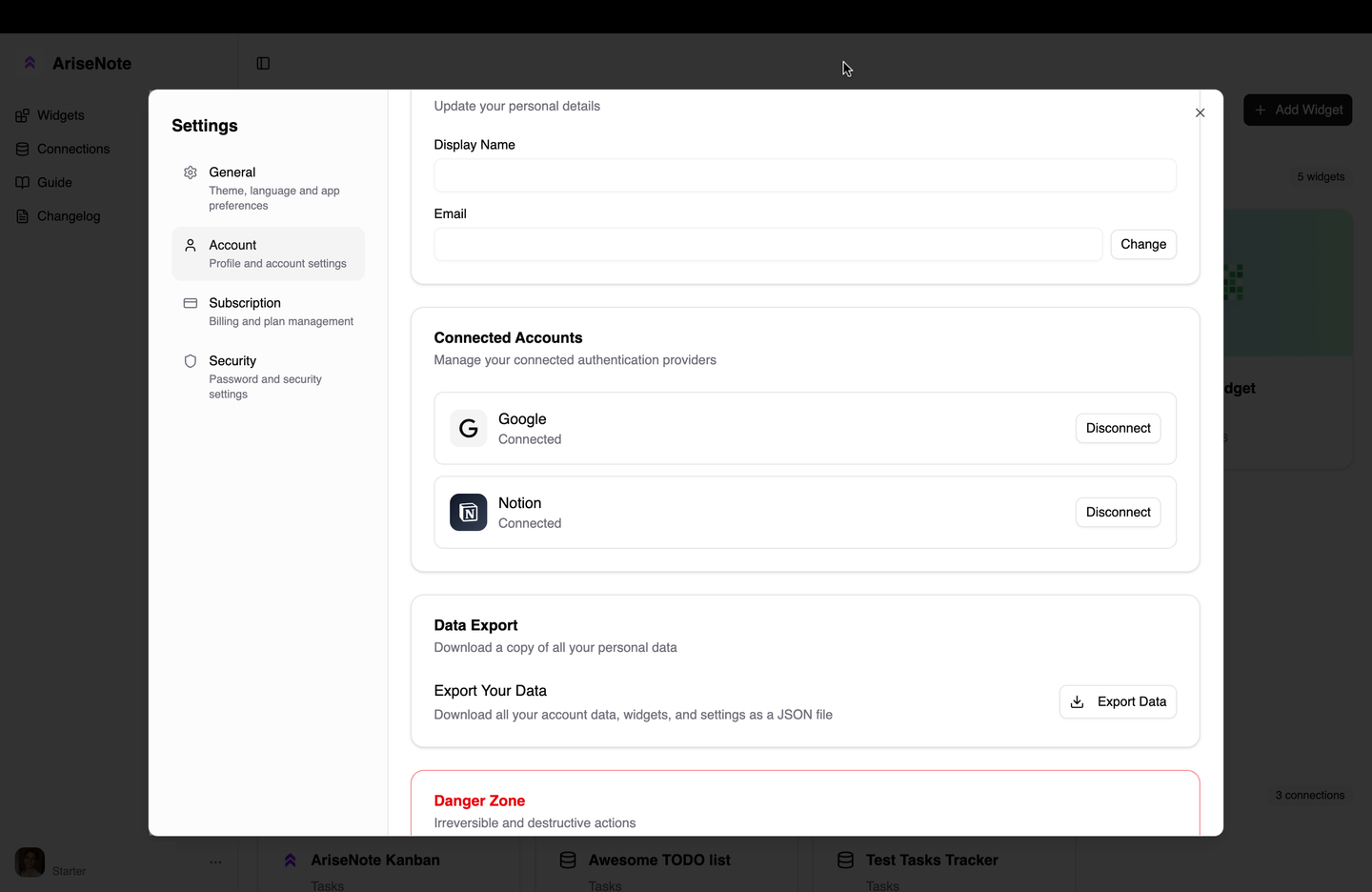This screenshot has width=1372, height=892.
Task: Click the Add Widget button
Action: coord(1298,110)
